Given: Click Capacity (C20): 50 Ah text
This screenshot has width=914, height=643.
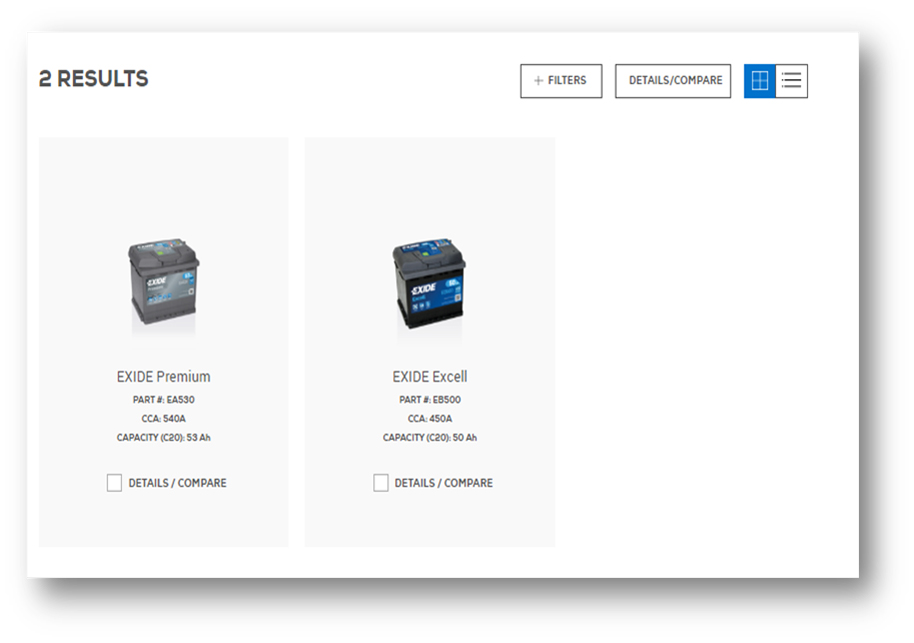Looking at the screenshot, I should [430, 437].
